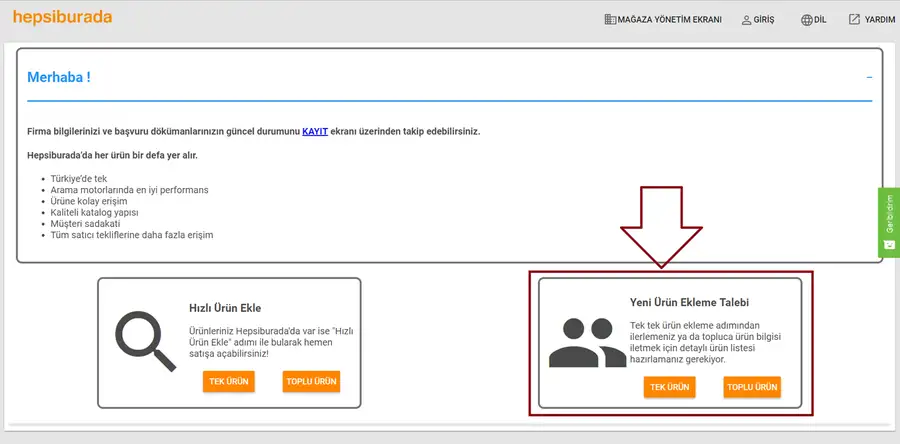Click TOPLU ÜRÜN under Yeni Ürün Ekleme Talebi

tap(752, 387)
